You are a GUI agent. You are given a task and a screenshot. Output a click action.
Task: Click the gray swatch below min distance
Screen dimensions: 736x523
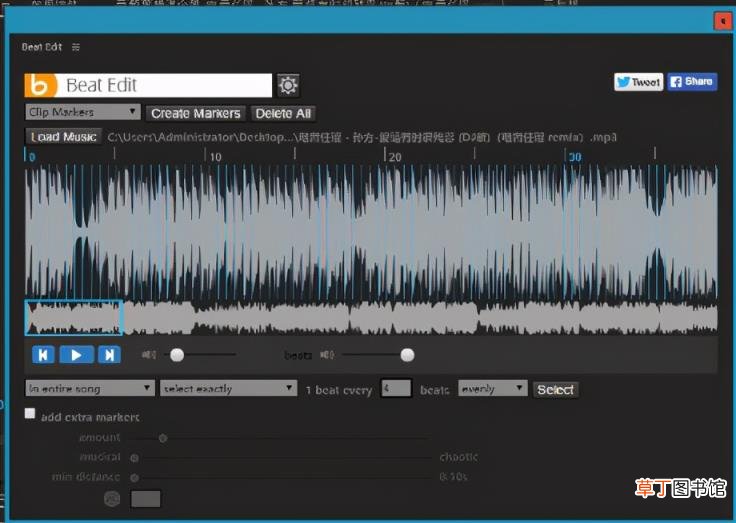tap(146, 499)
